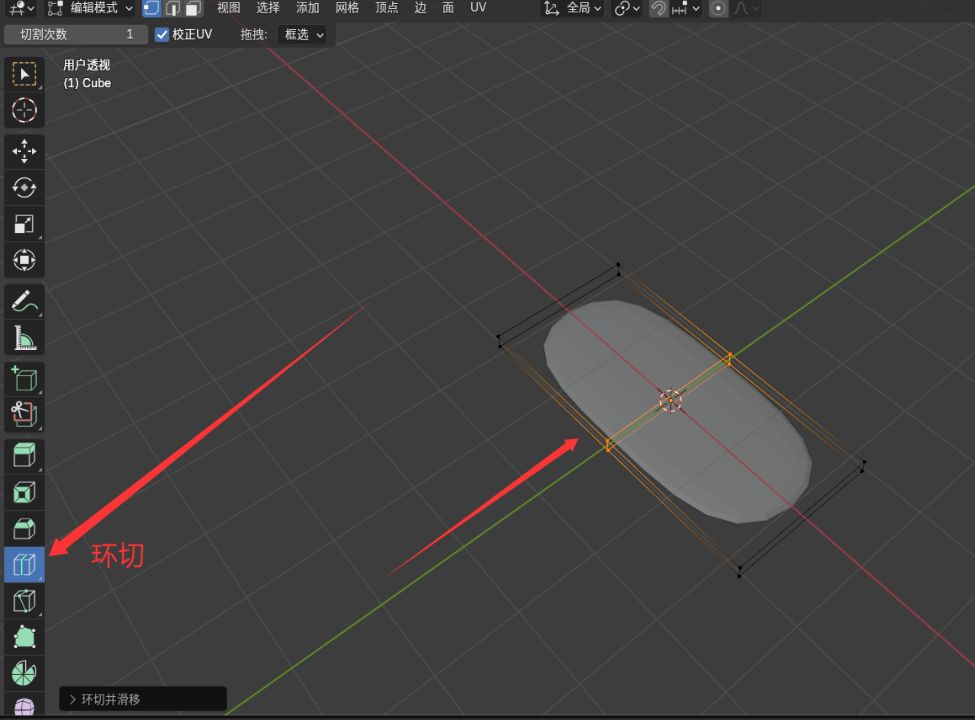
Task: Click the Inset Faces tool
Action: click(24, 492)
